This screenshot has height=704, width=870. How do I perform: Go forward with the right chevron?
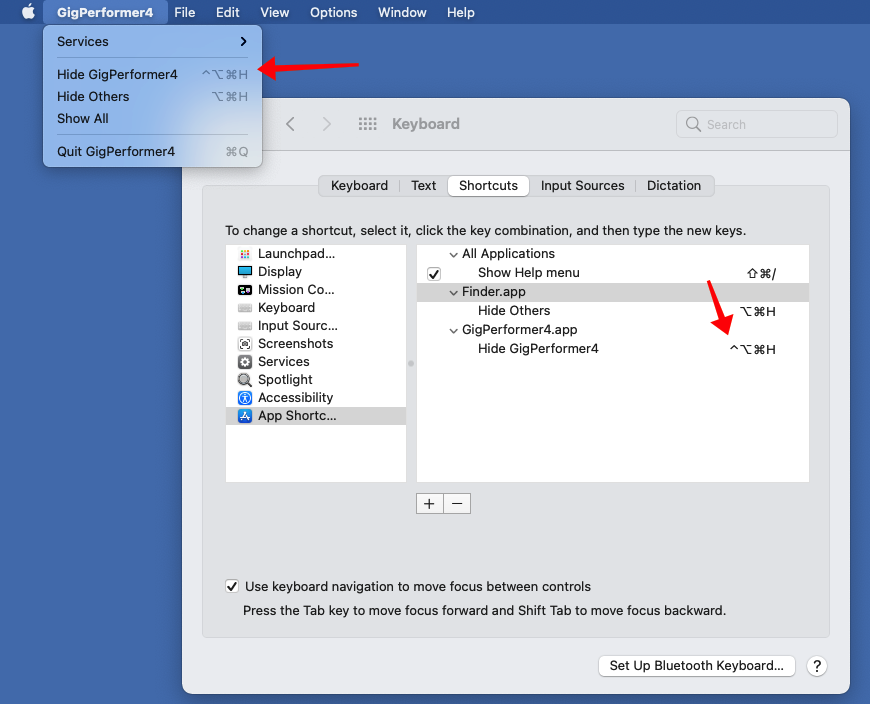point(326,124)
